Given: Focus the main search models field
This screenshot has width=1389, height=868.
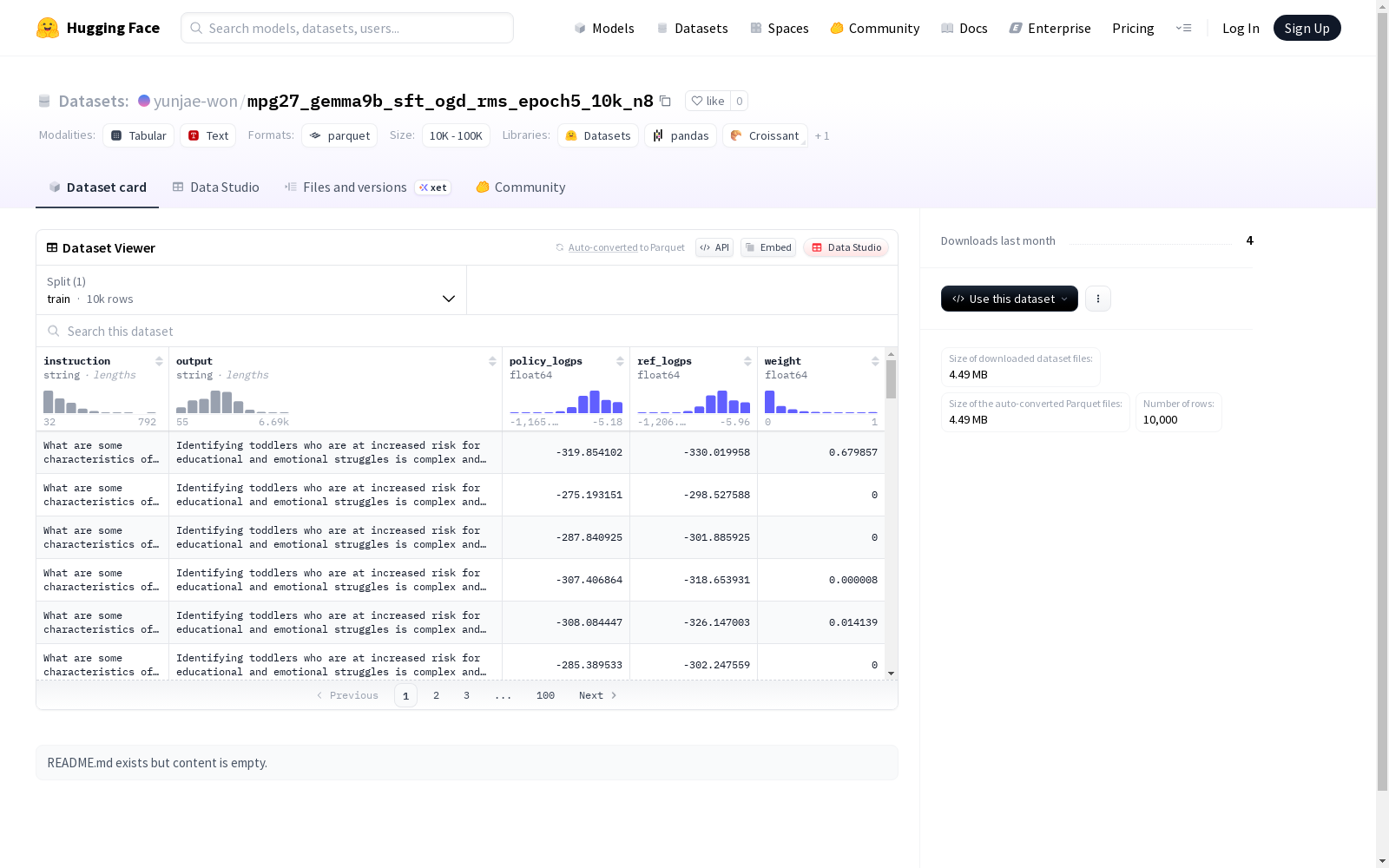Looking at the screenshot, I should 347,28.
